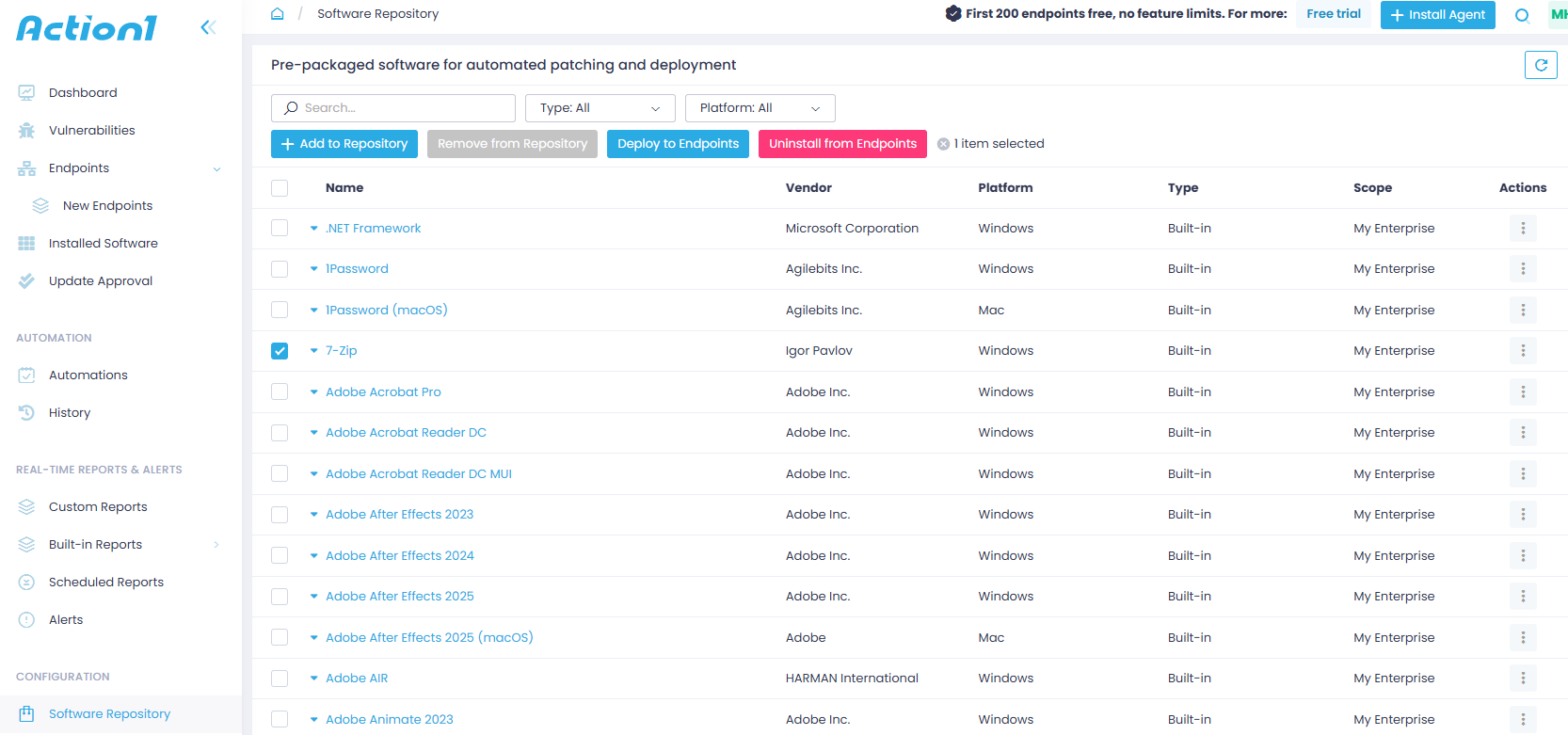Go to Installed Software in sidebar
This screenshot has width=1568, height=735.
pos(103,244)
